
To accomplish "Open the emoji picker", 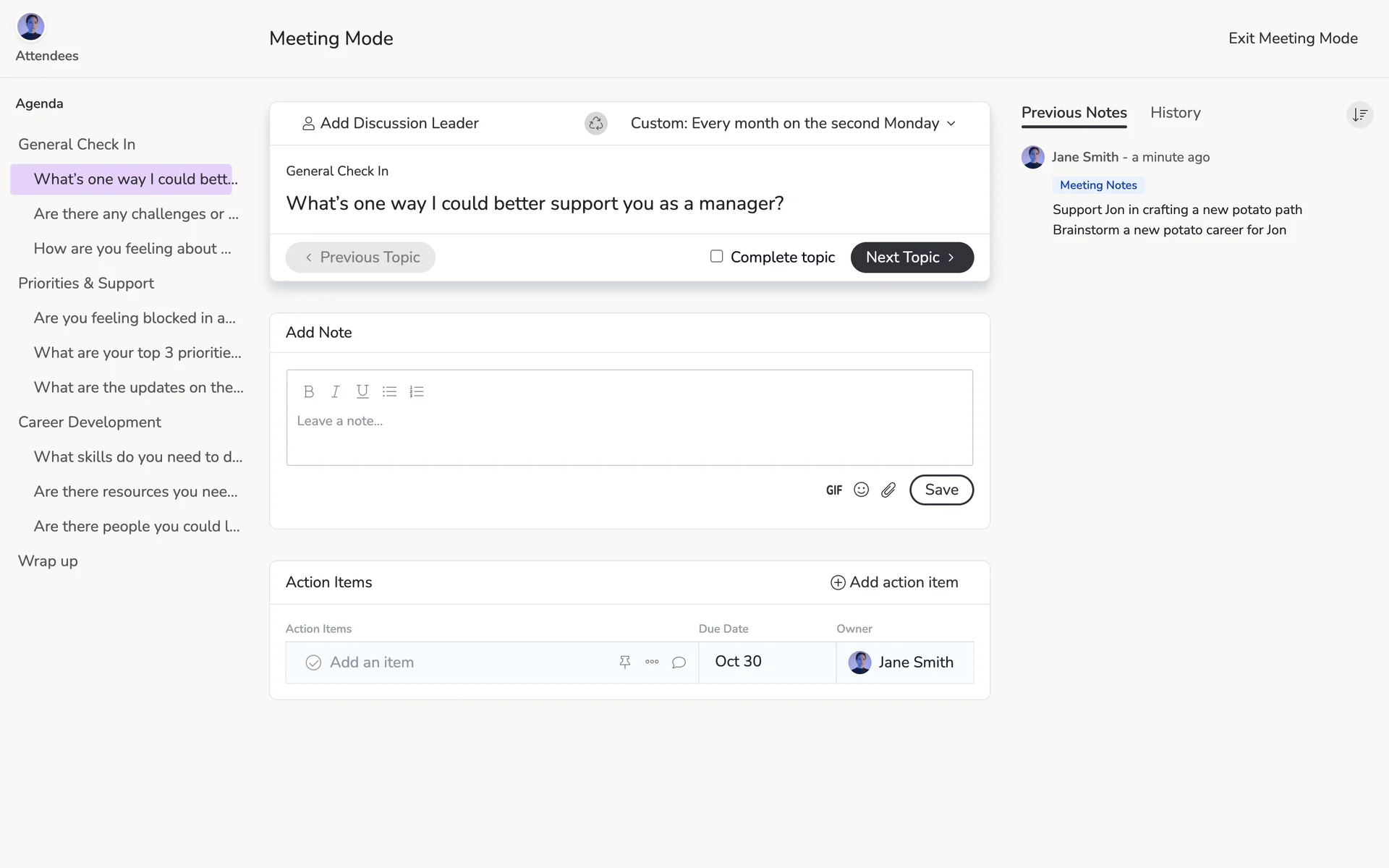I will pos(861,490).
